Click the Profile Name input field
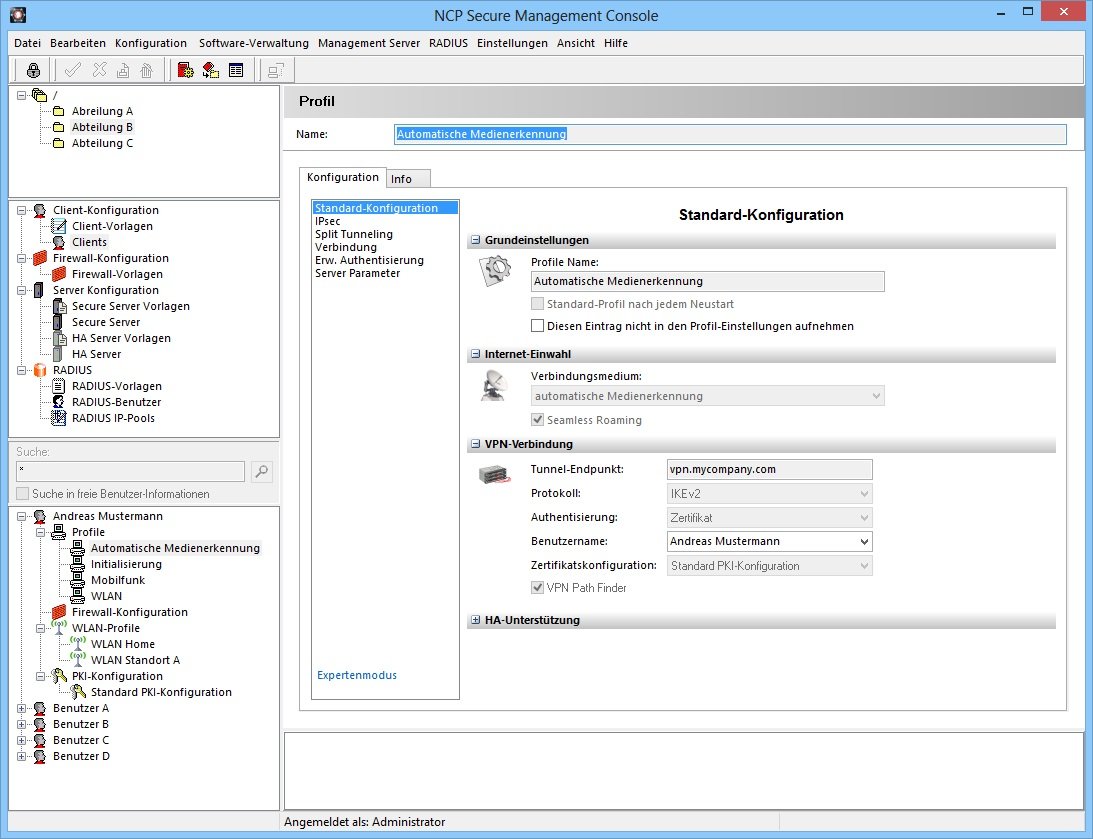 [x=708, y=282]
